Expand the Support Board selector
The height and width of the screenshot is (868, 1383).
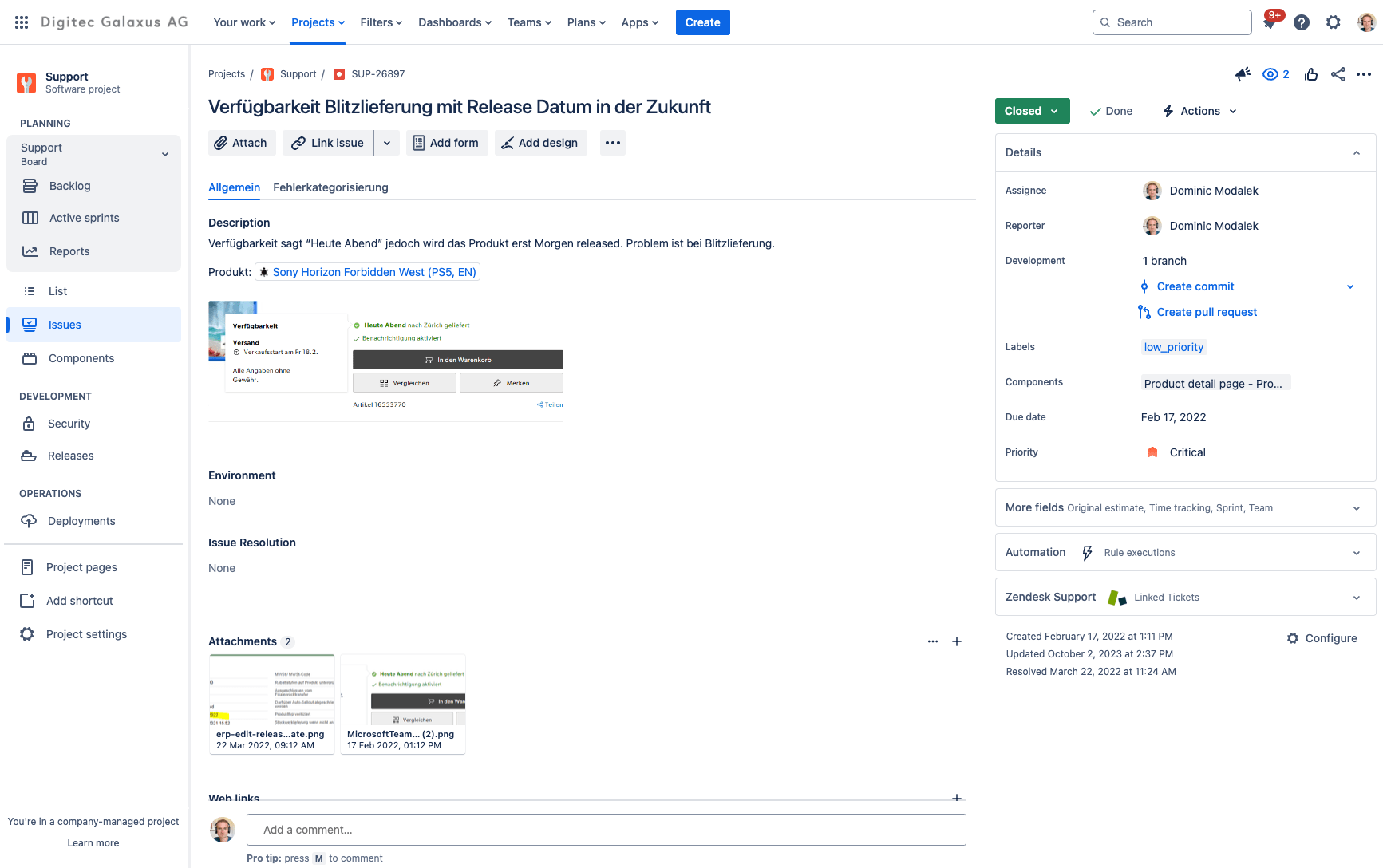click(x=93, y=154)
